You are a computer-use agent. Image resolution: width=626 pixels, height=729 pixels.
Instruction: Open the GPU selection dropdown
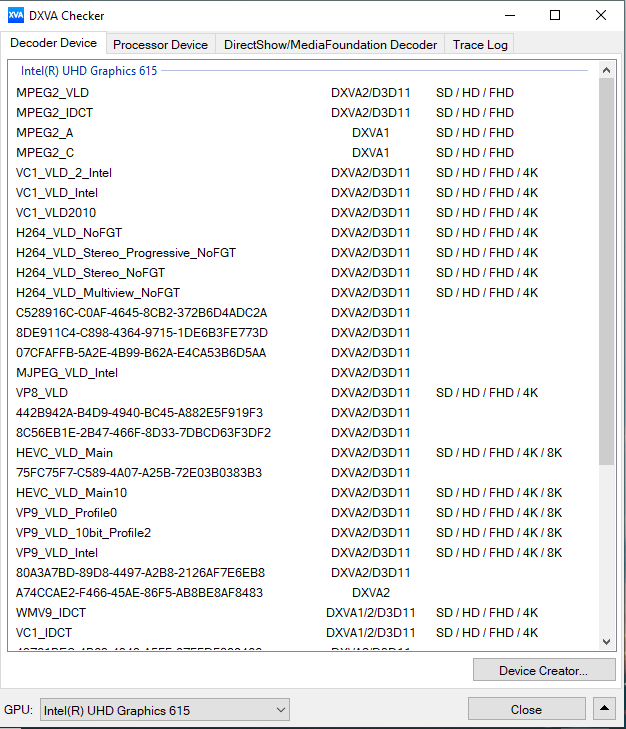coord(165,710)
